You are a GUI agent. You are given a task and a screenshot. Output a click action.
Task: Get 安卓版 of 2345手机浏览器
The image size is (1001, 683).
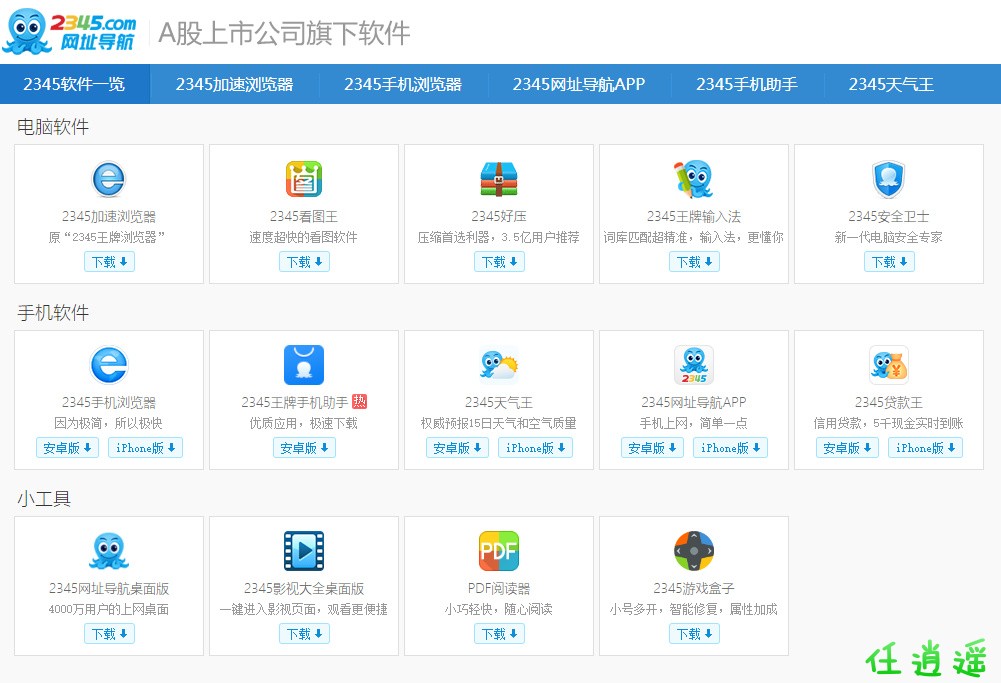68,447
